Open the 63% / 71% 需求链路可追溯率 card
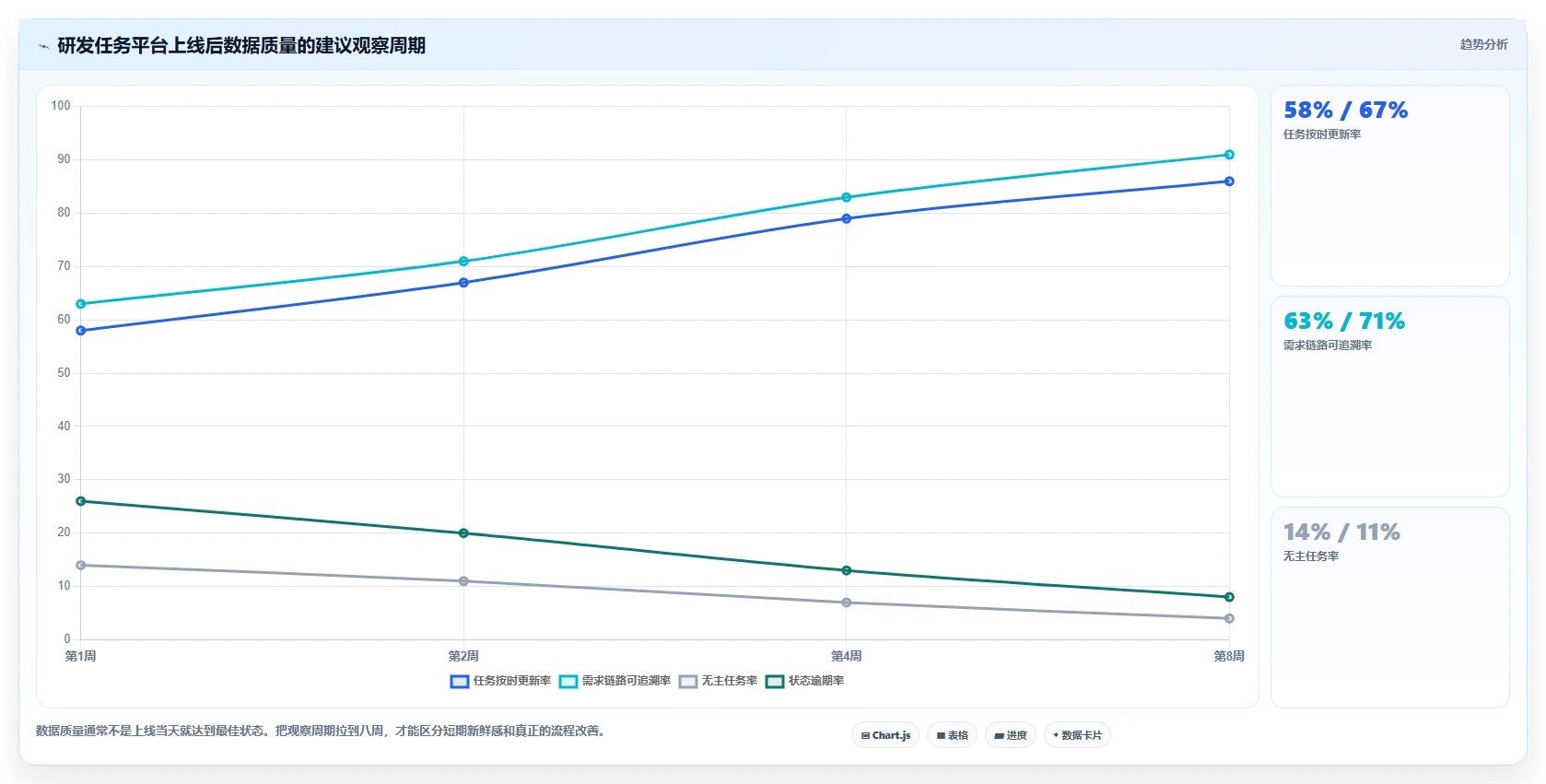The width and height of the screenshot is (1546, 784). point(1389,397)
